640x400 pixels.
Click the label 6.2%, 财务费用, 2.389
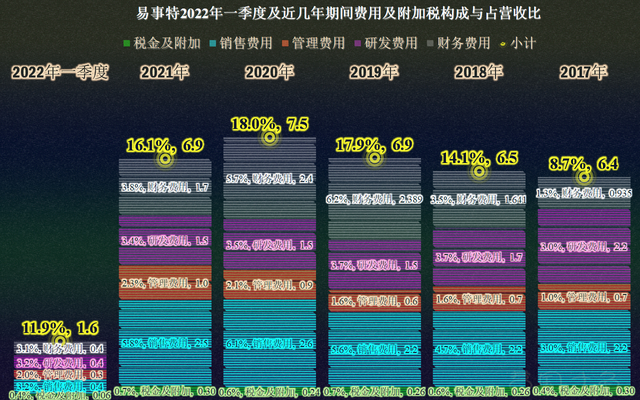click(x=374, y=199)
